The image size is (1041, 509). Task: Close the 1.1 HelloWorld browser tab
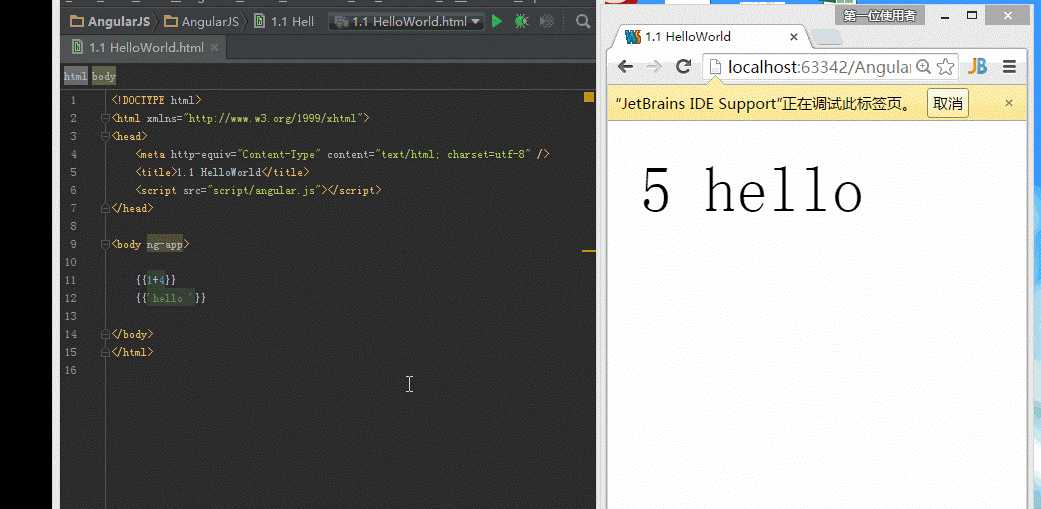(793, 37)
